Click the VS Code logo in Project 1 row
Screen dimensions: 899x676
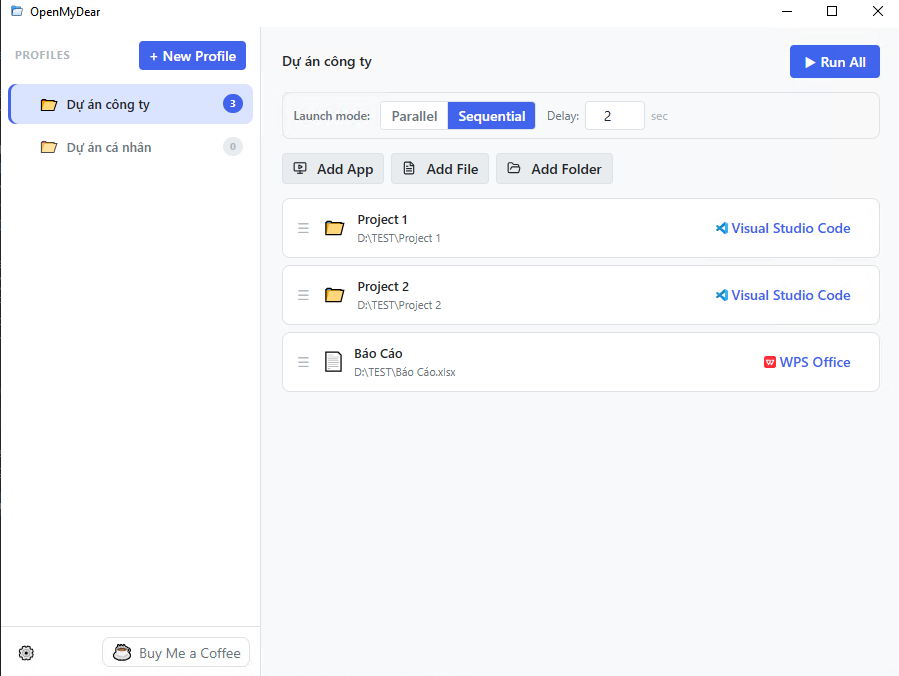[722, 228]
